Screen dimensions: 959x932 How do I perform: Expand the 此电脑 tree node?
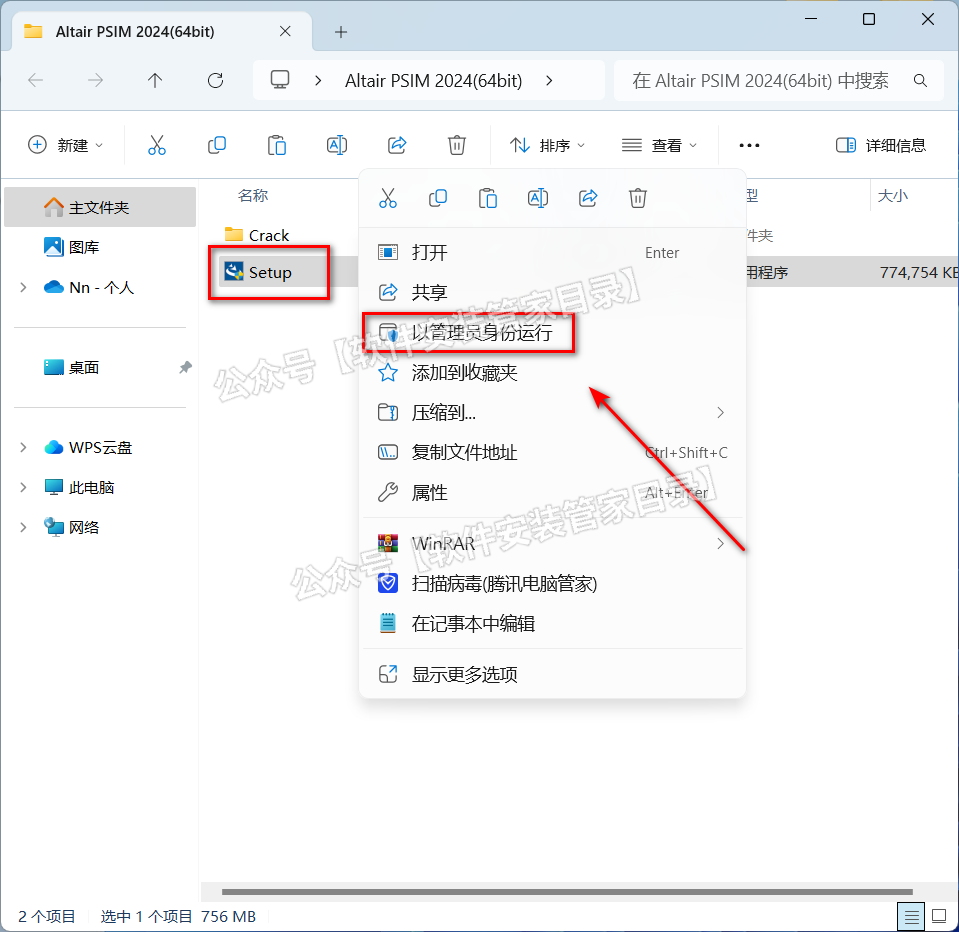coord(23,487)
